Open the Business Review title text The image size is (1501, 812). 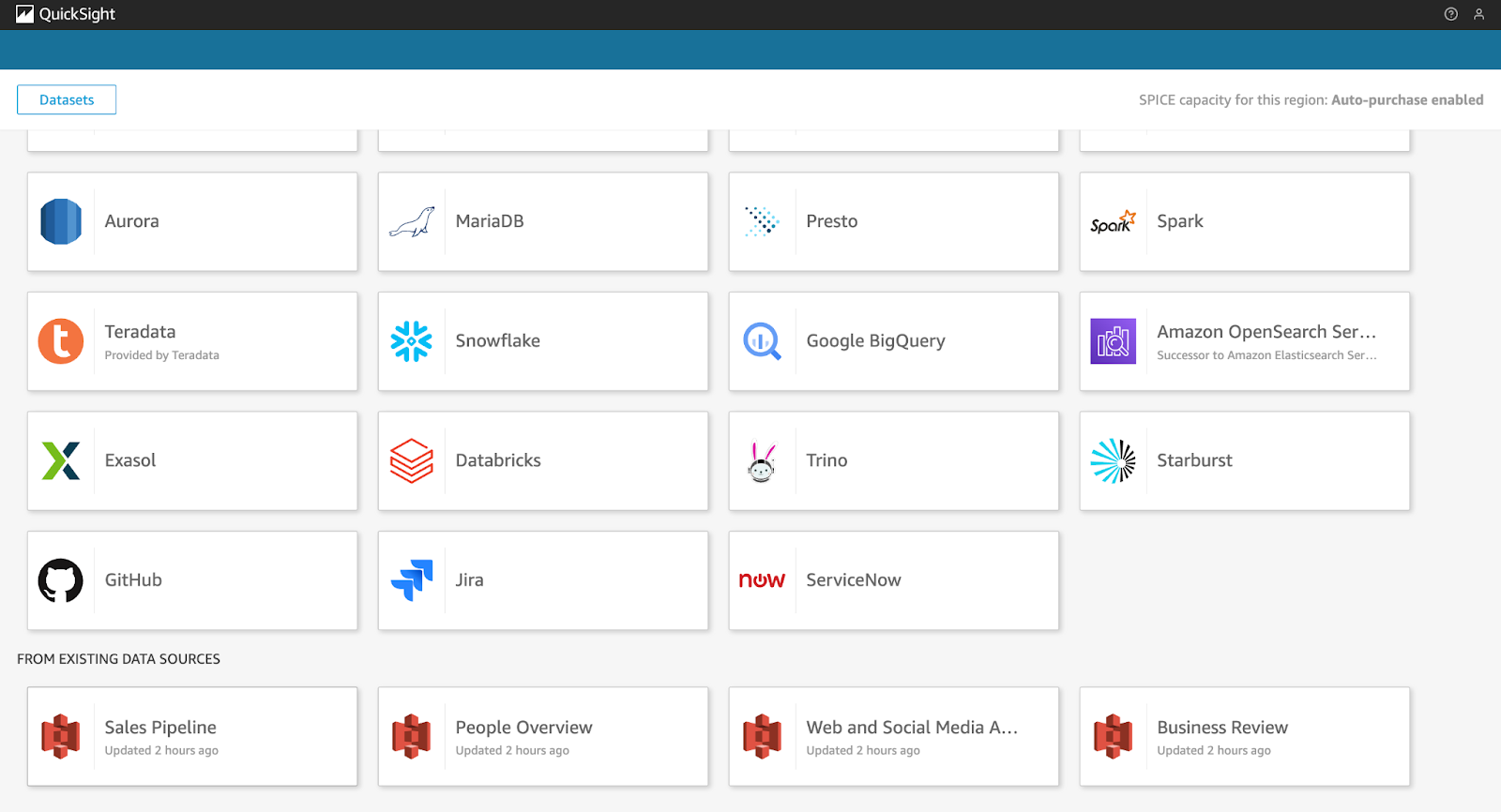pyautogui.click(x=1222, y=728)
